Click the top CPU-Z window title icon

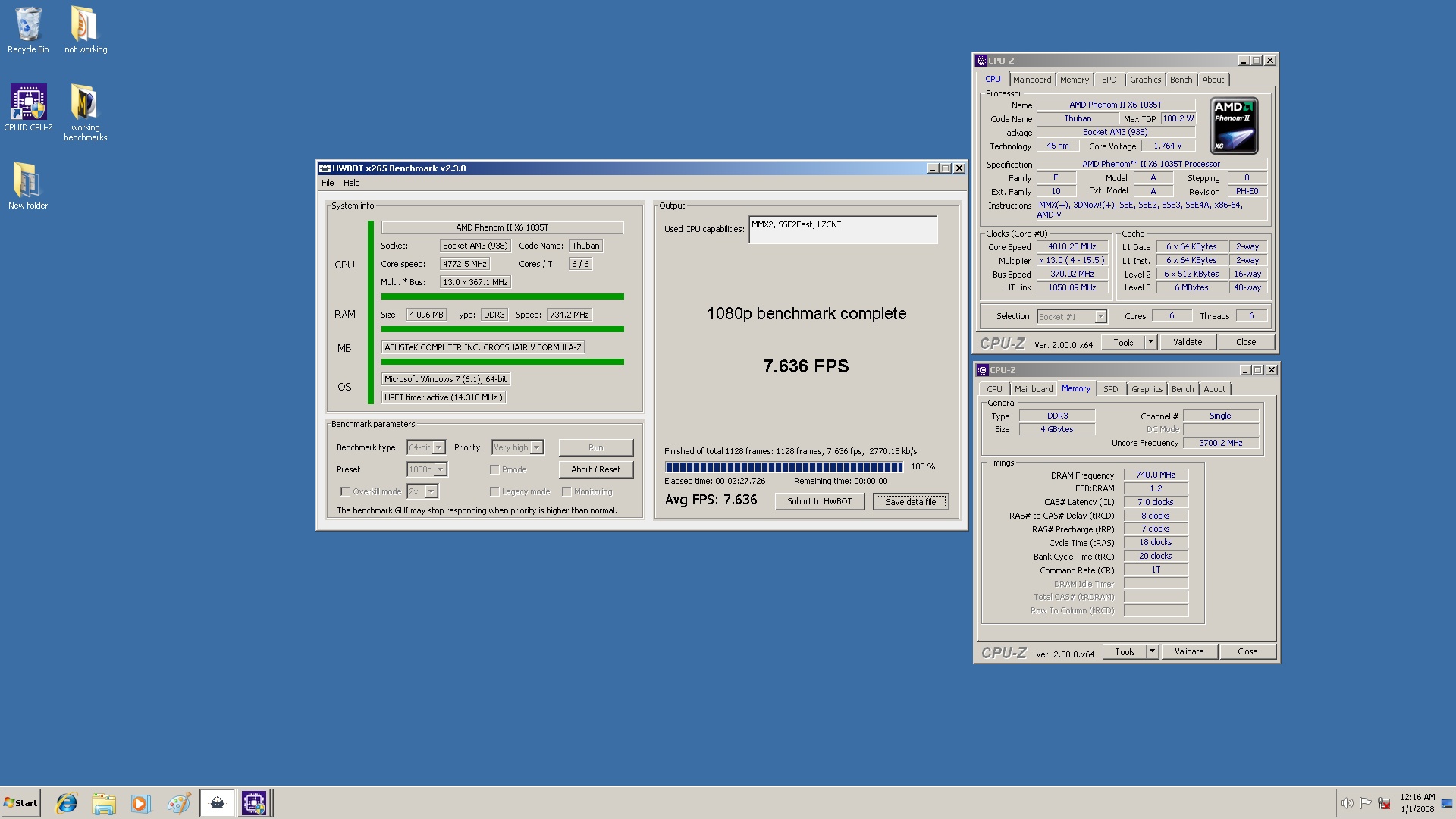(981, 61)
